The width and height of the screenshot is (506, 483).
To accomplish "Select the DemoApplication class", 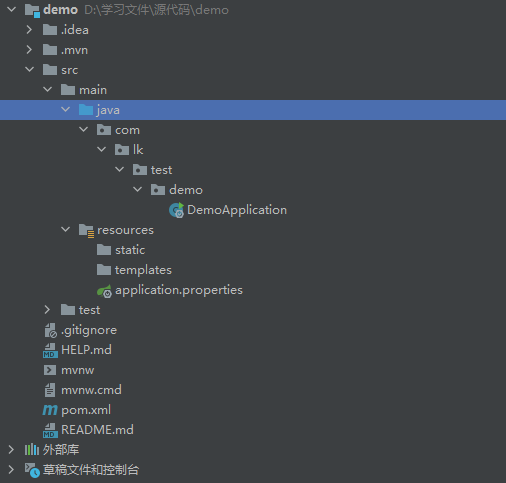I will click(x=237, y=210).
